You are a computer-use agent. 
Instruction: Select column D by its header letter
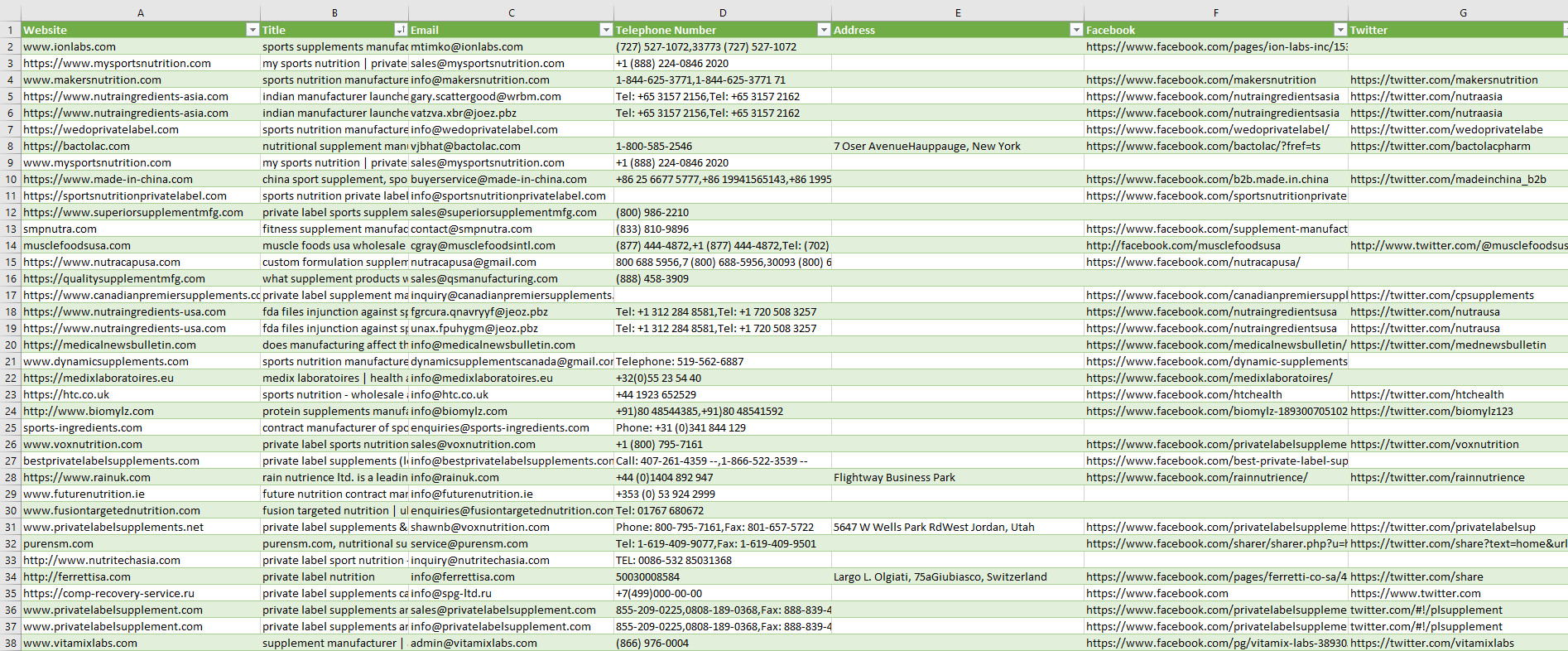pyautogui.click(x=723, y=12)
